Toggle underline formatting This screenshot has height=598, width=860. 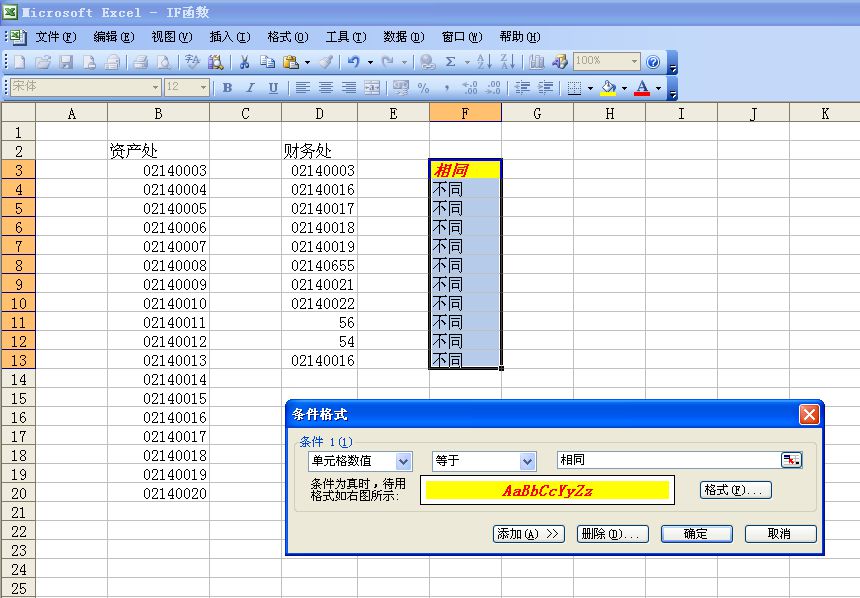pyautogui.click(x=270, y=88)
